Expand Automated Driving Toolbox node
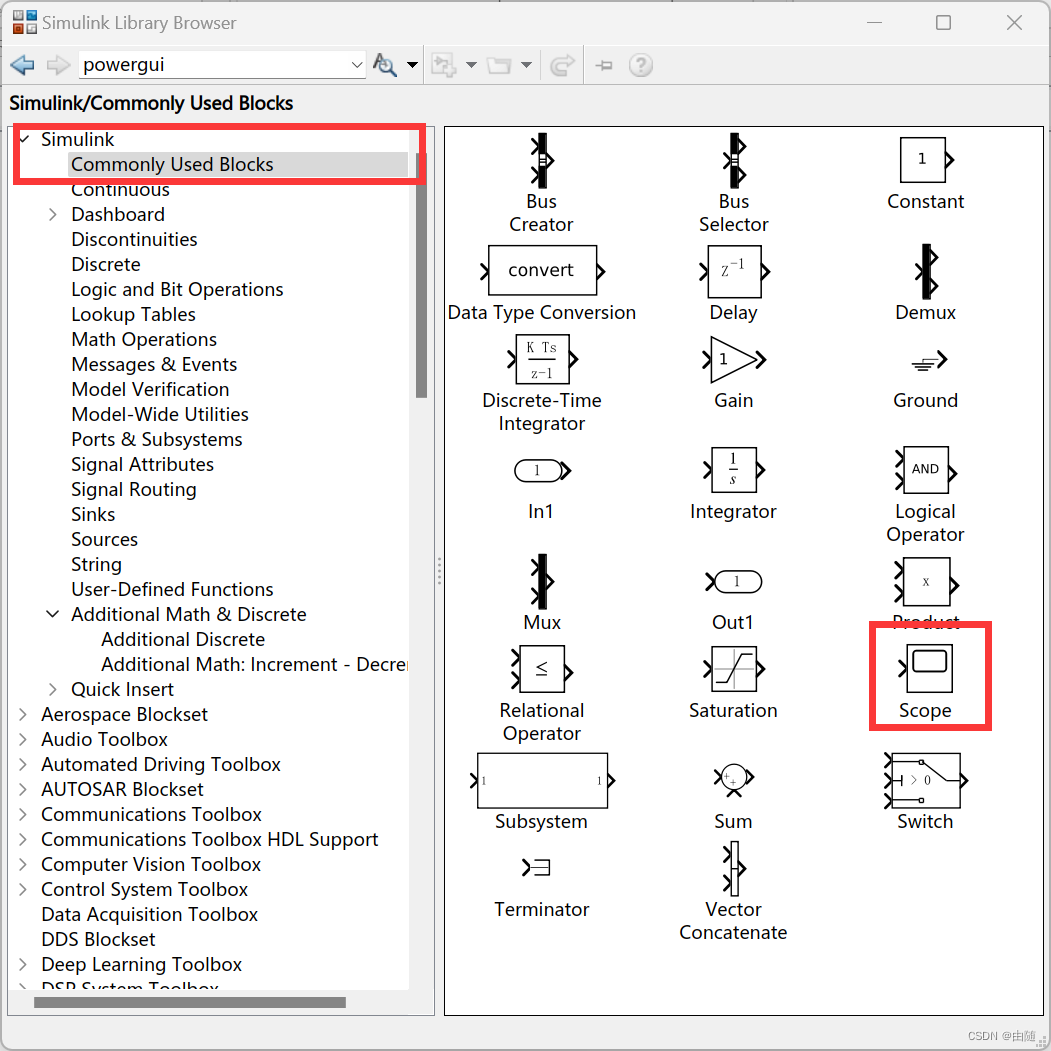Screen dimensions: 1051x1051 tap(23, 764)
